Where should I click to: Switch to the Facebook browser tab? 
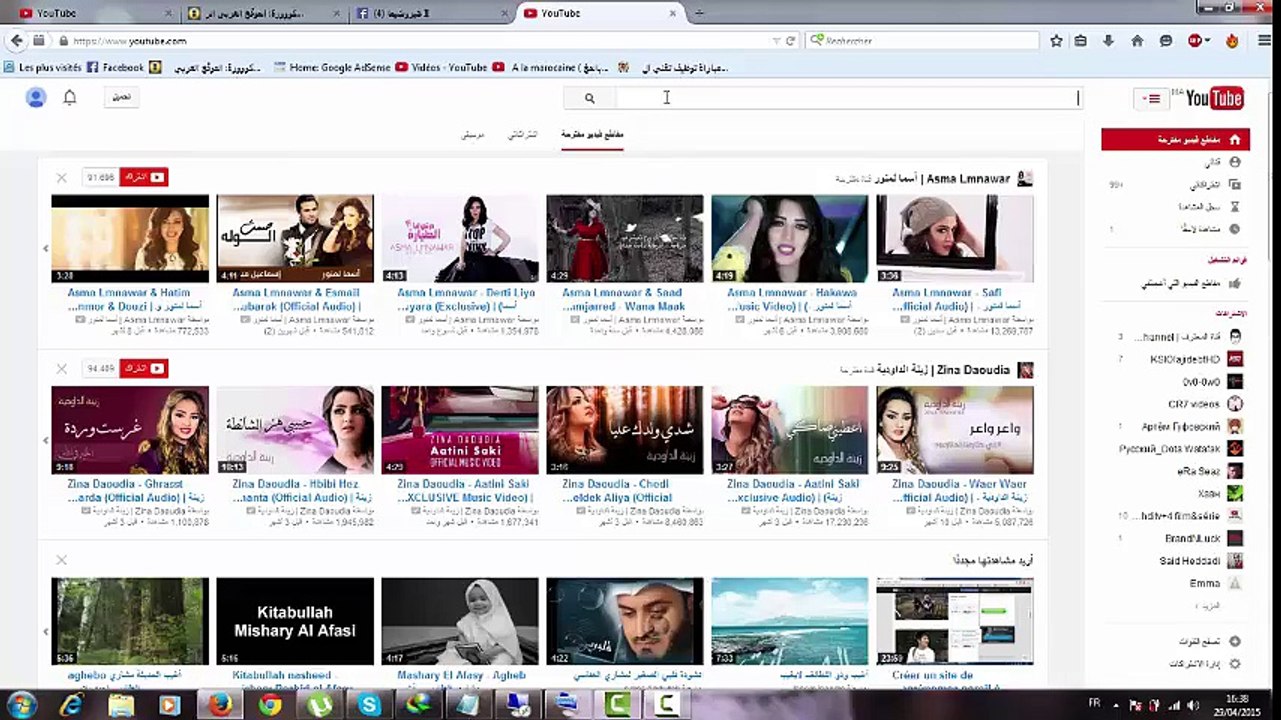[430, 13]
